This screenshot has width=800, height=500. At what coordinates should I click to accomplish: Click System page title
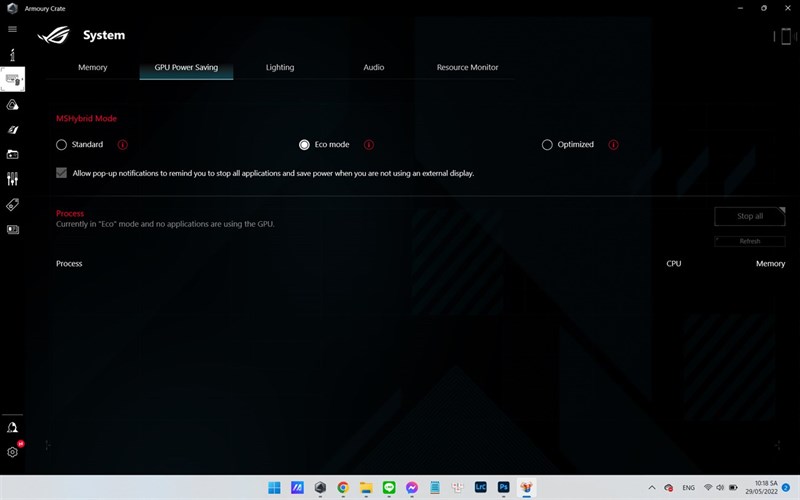pos(104,35)
